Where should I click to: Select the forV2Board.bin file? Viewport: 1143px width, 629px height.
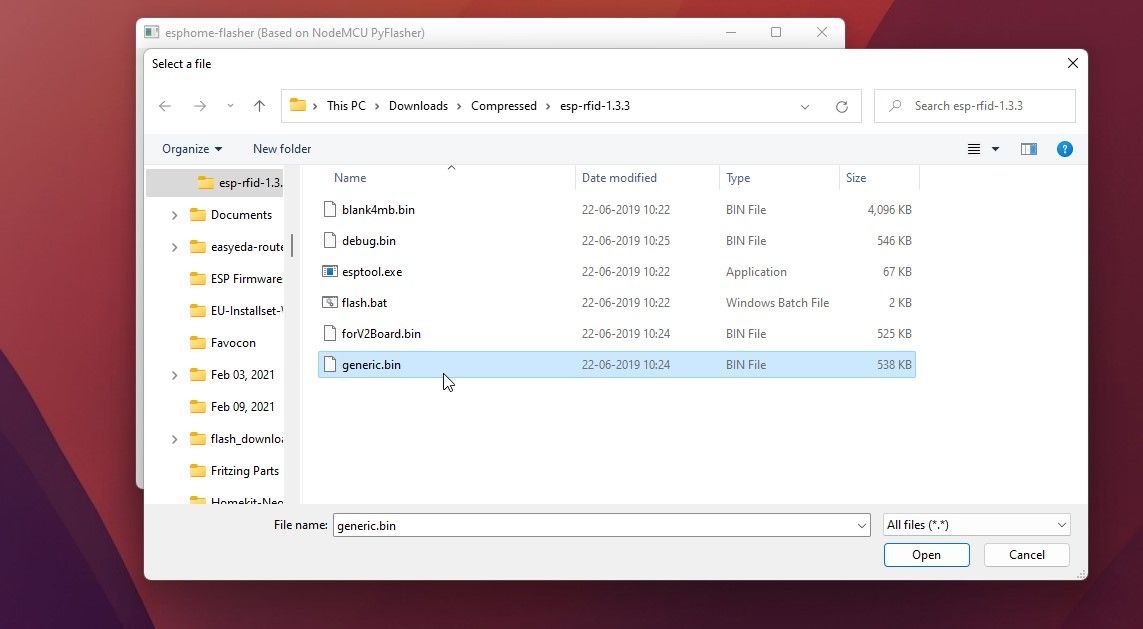pyautogui.click(x=617, y=334)
